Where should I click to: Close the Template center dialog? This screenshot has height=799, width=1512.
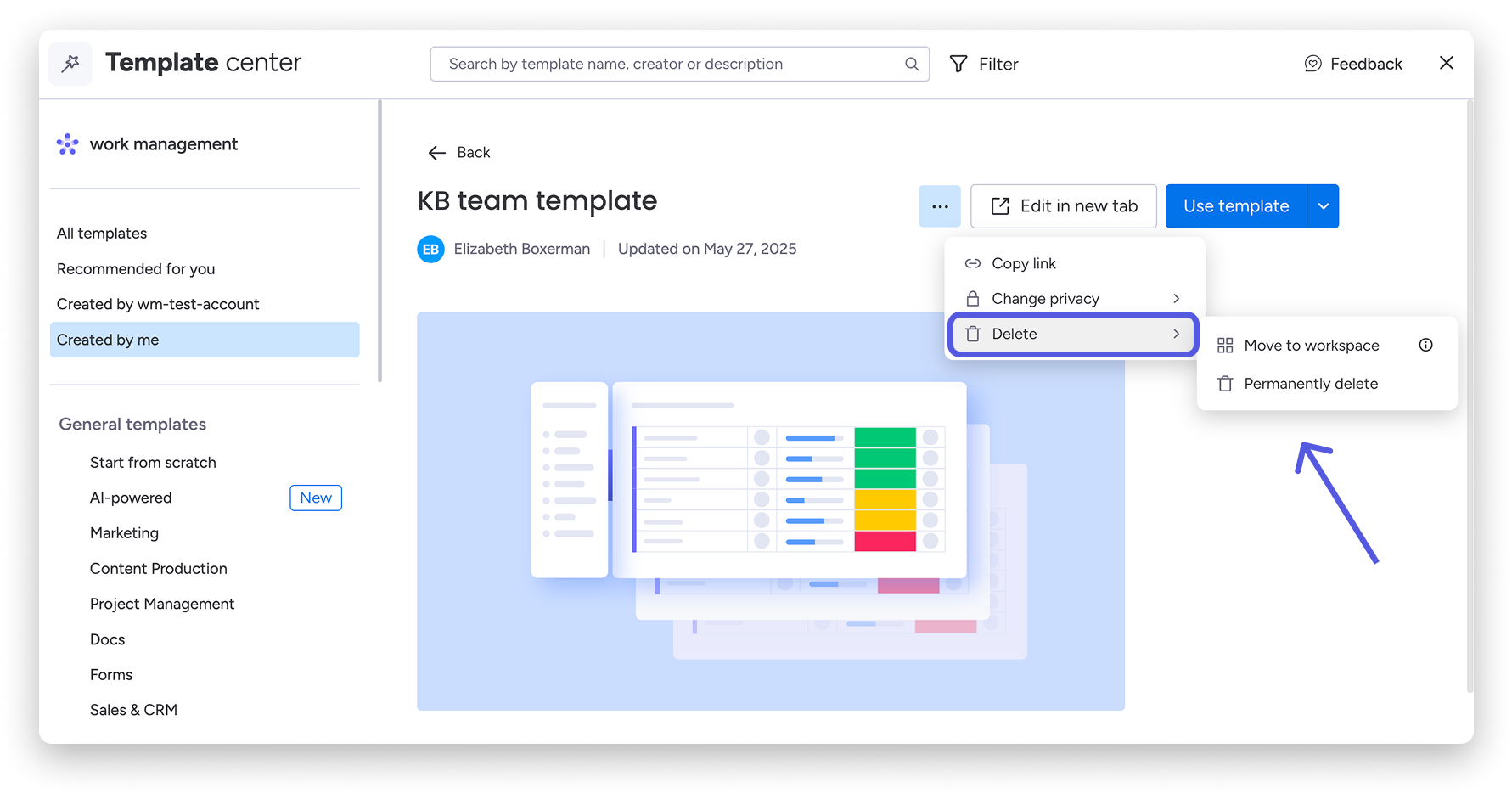tap(1447, 63)
